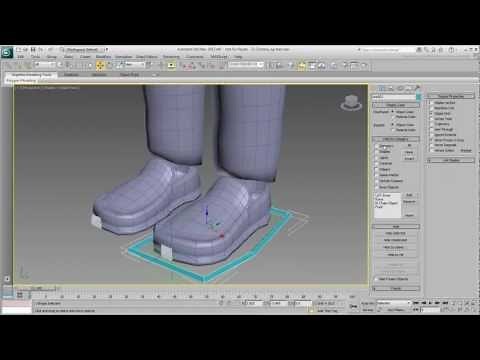The width and height of the screenshot is (480, 360).
Task: Collapse the Display Properties rollout
Action: (x=450, y=96)
